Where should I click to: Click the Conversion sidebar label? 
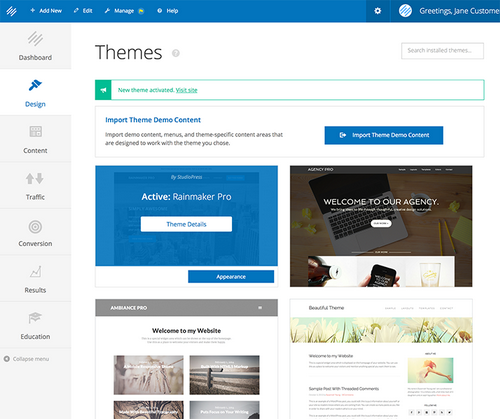[x=35, y=244]
